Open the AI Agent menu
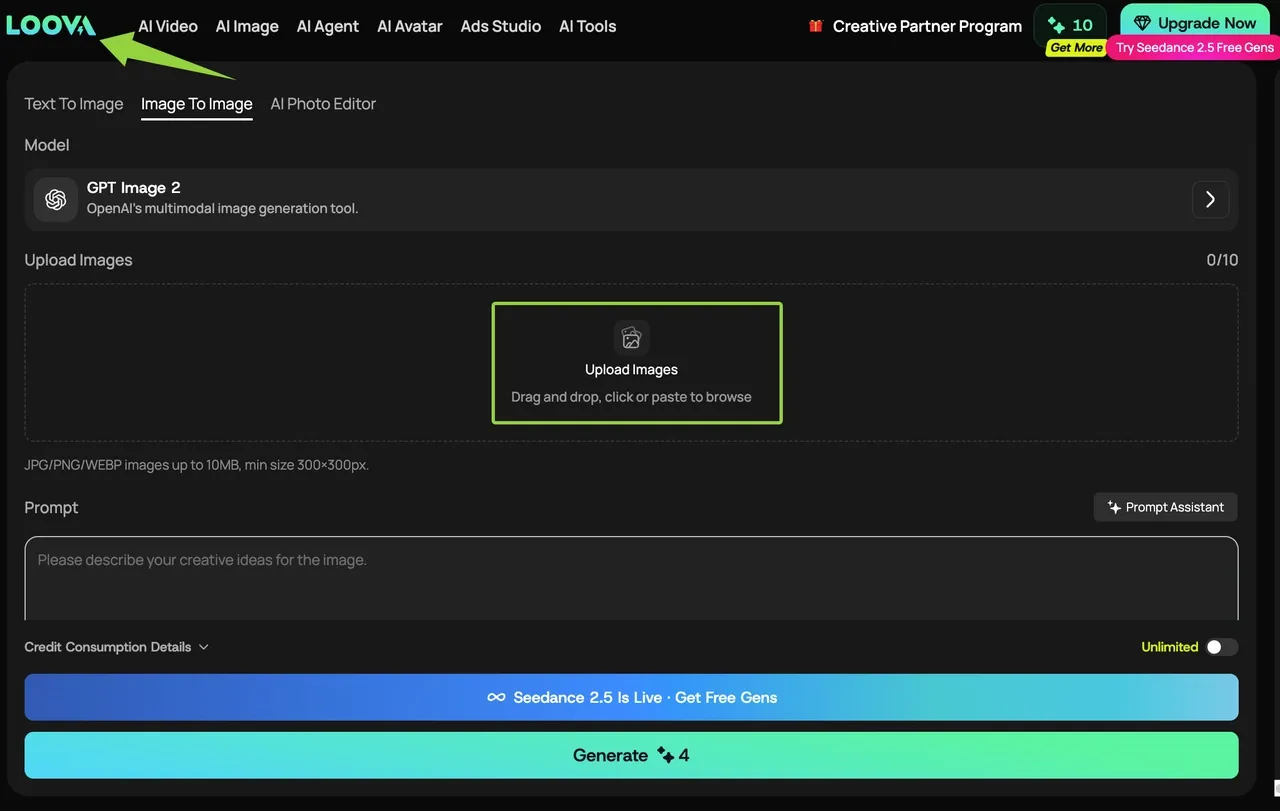 coord(328,26)
